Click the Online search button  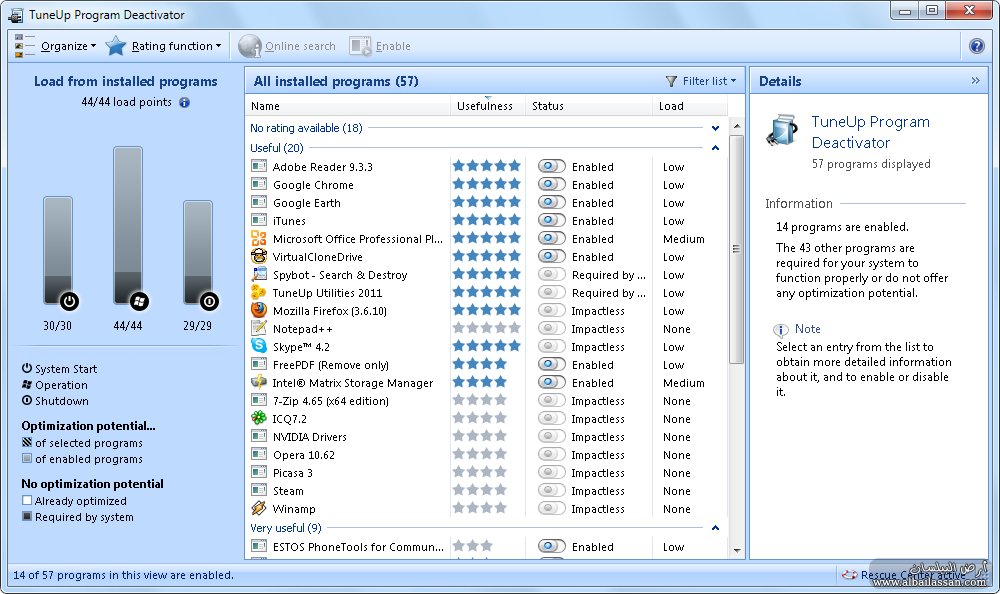click(x=287, y=46)
